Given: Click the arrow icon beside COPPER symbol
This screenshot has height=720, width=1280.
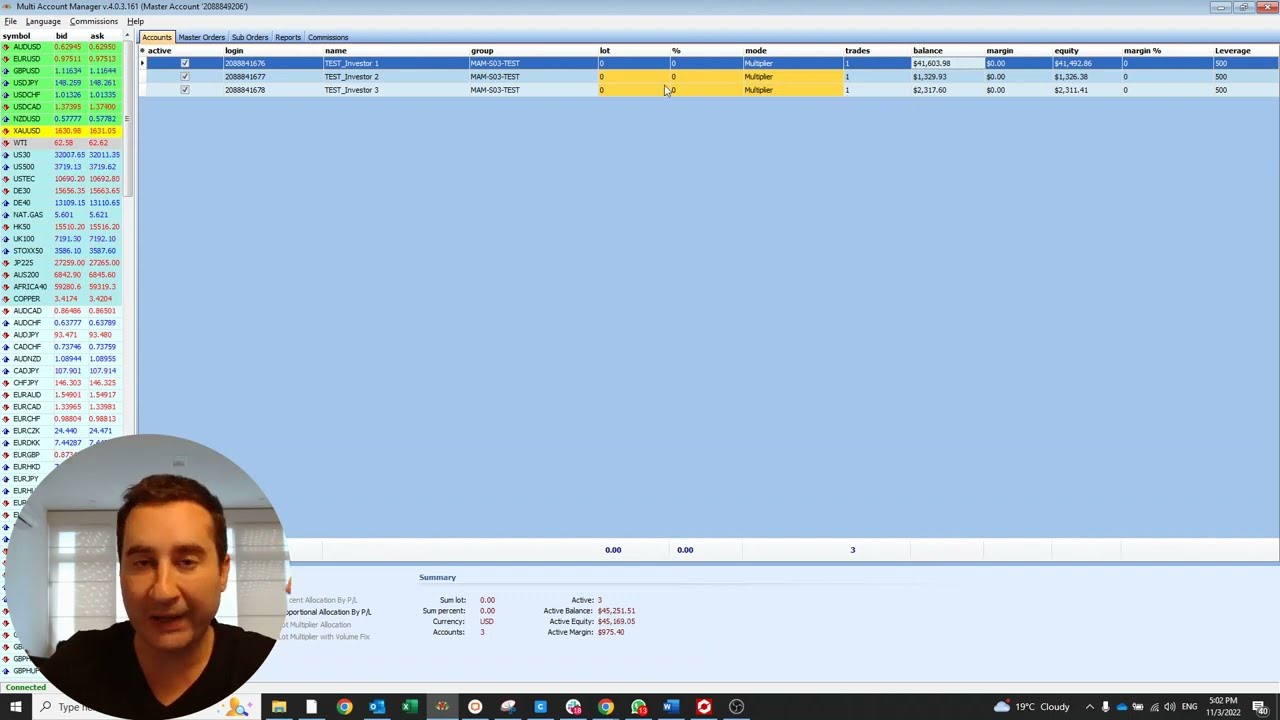Looking at the screenshot, I should (x=6, y=299).
